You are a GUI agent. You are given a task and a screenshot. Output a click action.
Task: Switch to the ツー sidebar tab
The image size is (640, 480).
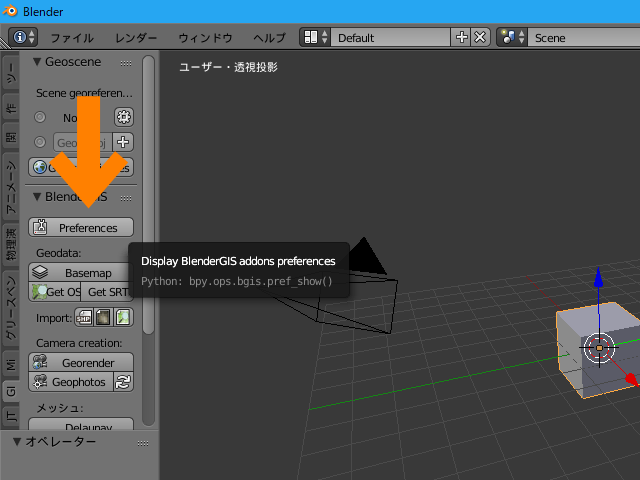point(11,73)
